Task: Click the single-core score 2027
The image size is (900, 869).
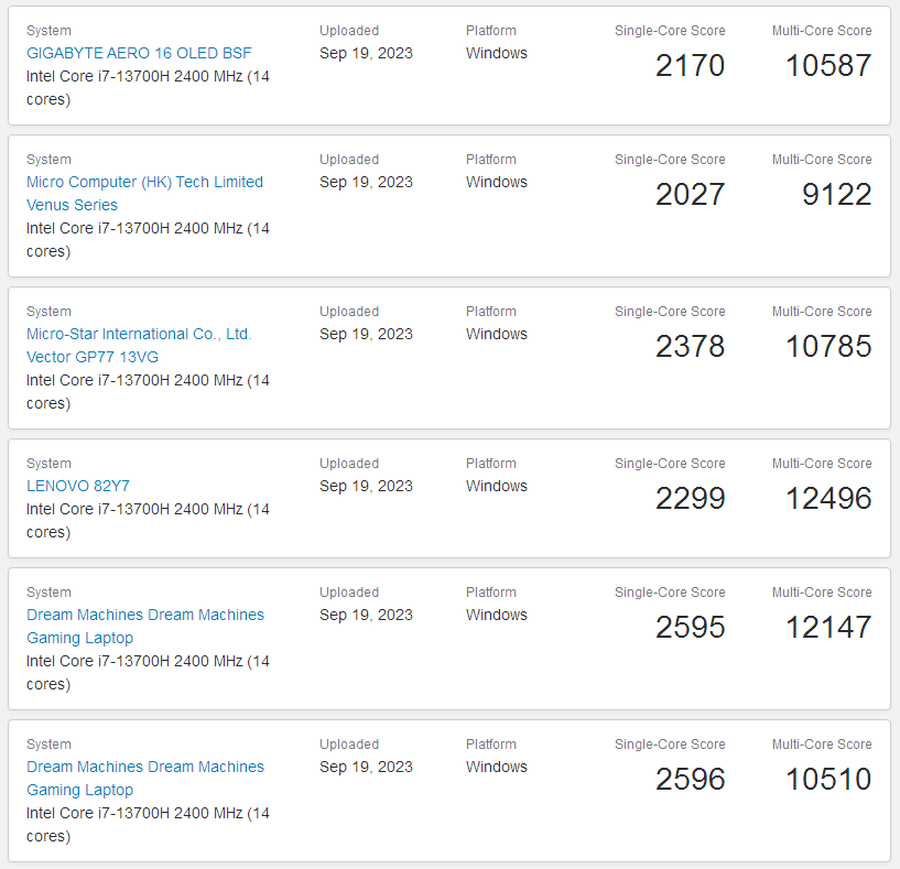Action: click(690, 195)
